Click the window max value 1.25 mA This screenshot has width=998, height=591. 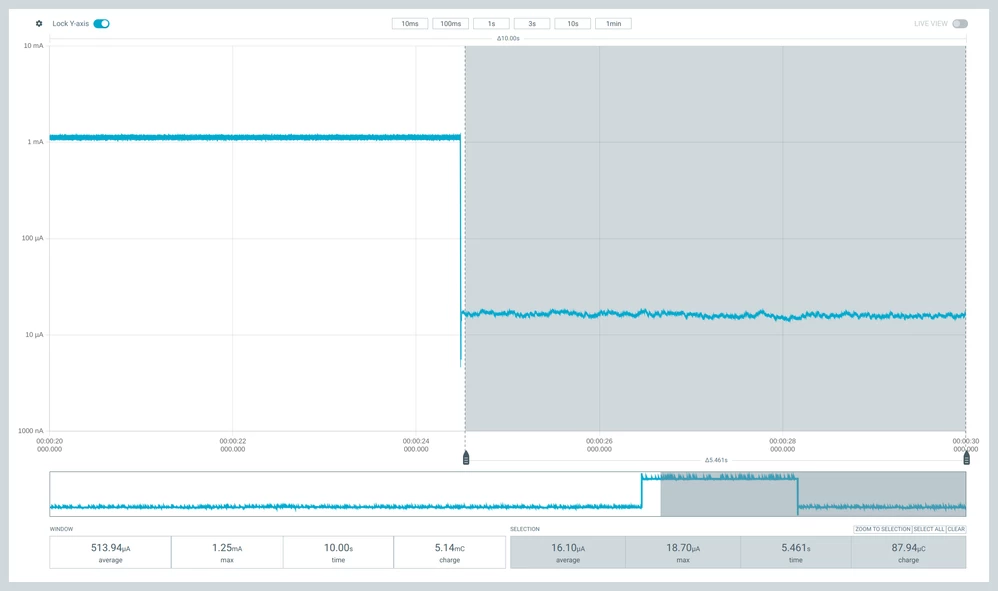(x=227, y=548)
